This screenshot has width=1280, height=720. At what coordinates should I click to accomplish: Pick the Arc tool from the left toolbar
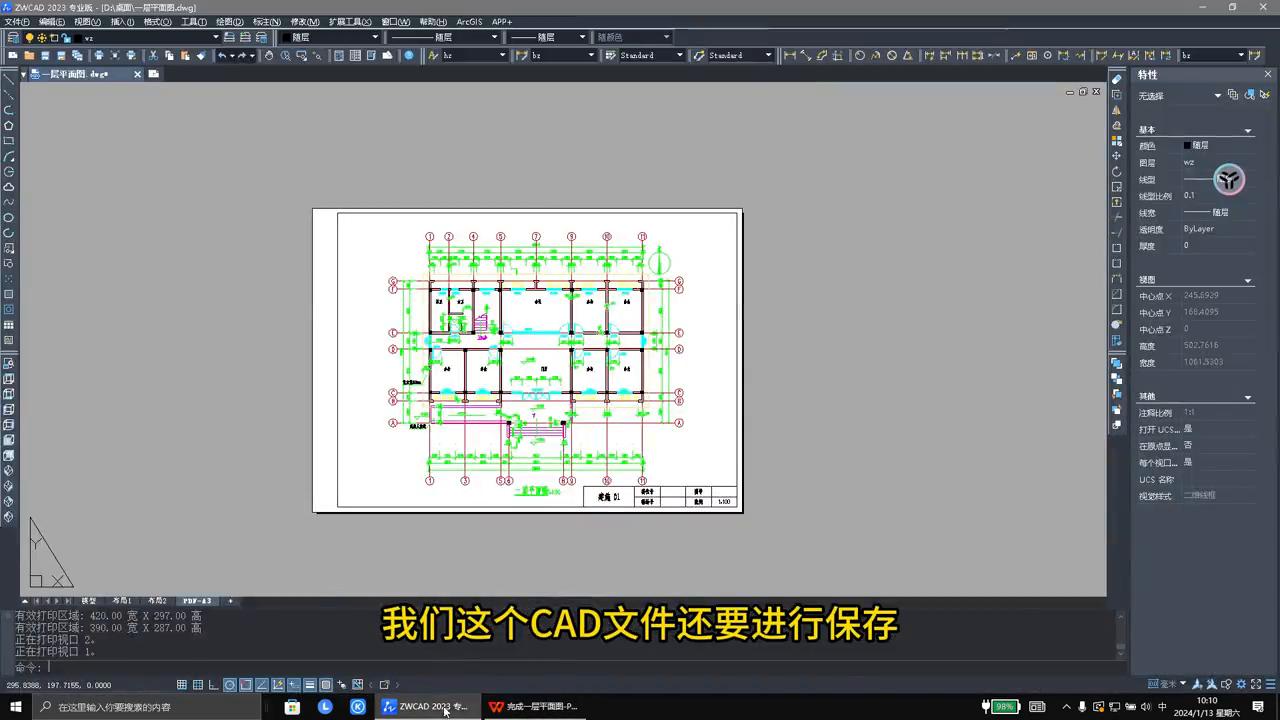(x=8, y=157)
